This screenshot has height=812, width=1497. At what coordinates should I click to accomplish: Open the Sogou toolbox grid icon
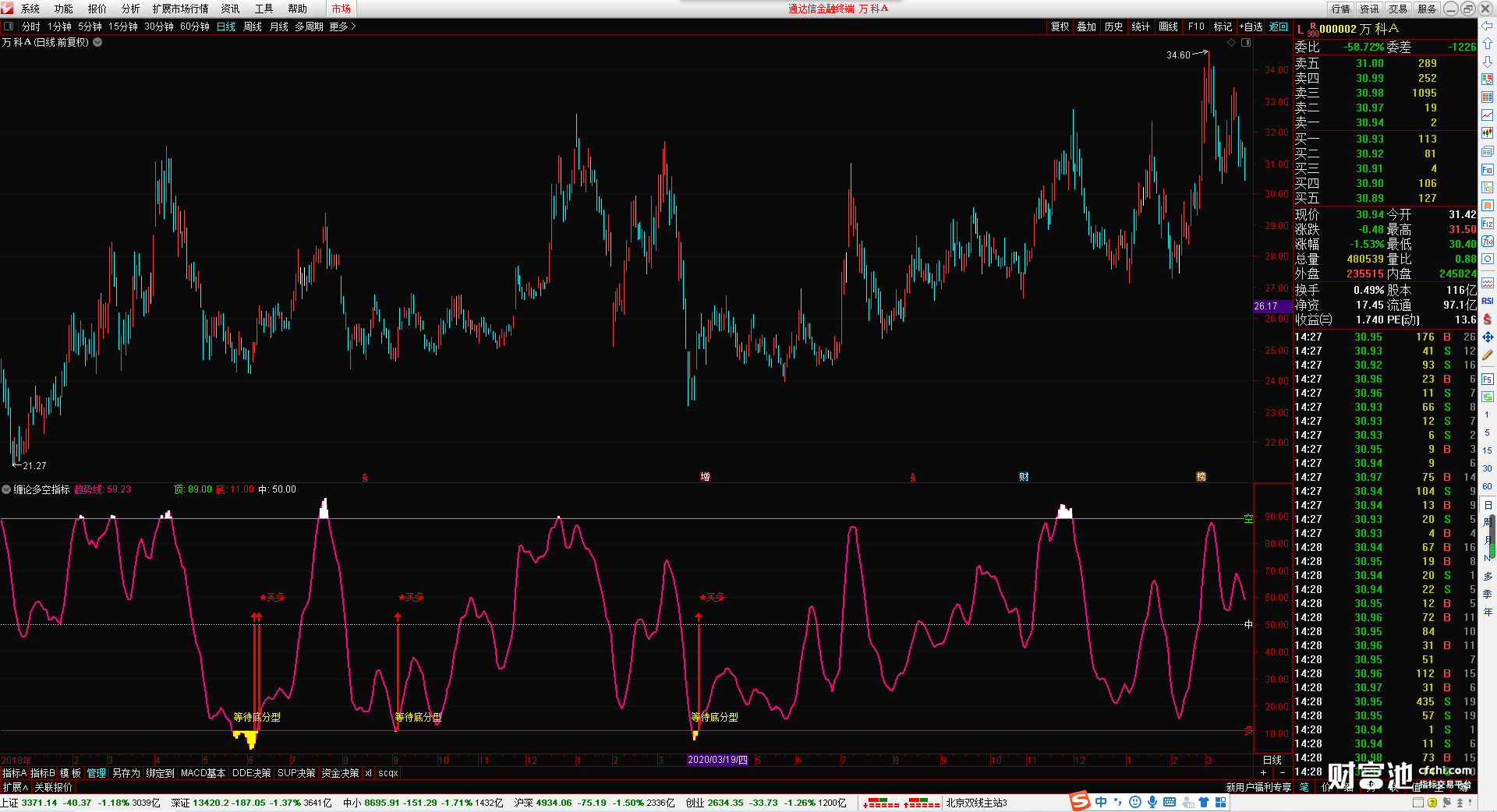coord(1221,802)
